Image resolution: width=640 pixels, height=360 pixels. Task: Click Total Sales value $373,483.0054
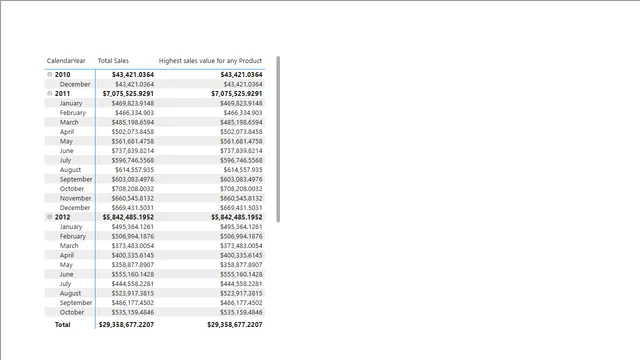click(x=133, y=246)
